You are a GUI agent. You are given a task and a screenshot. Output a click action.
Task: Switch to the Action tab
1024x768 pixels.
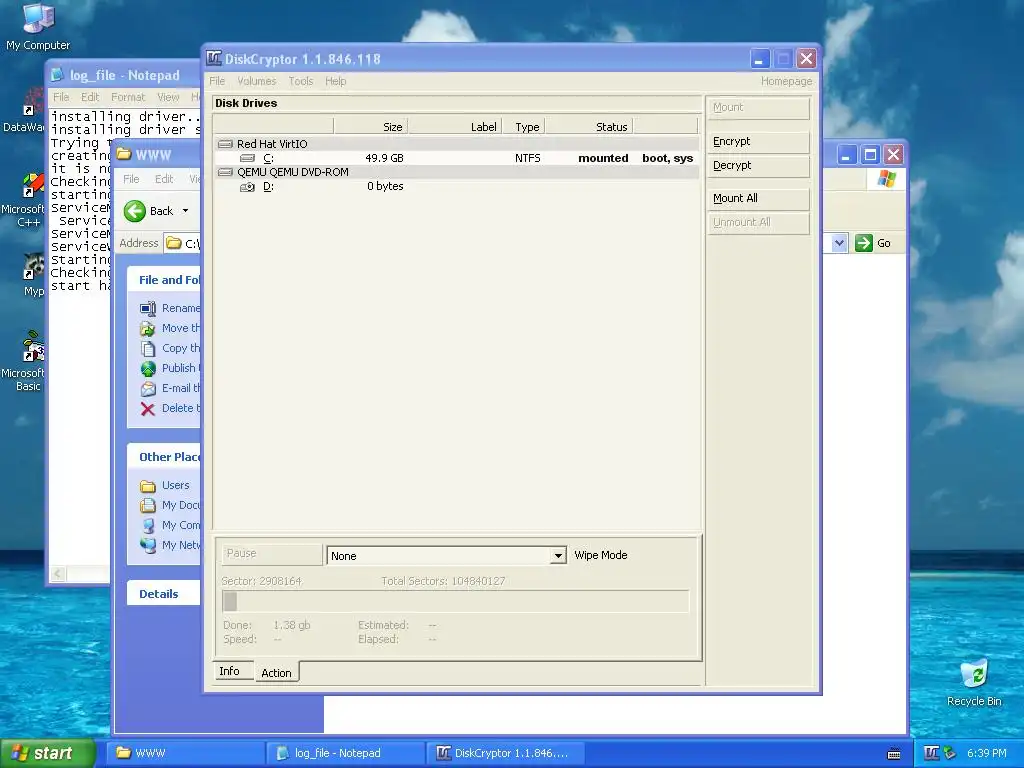tap(276, 673)
